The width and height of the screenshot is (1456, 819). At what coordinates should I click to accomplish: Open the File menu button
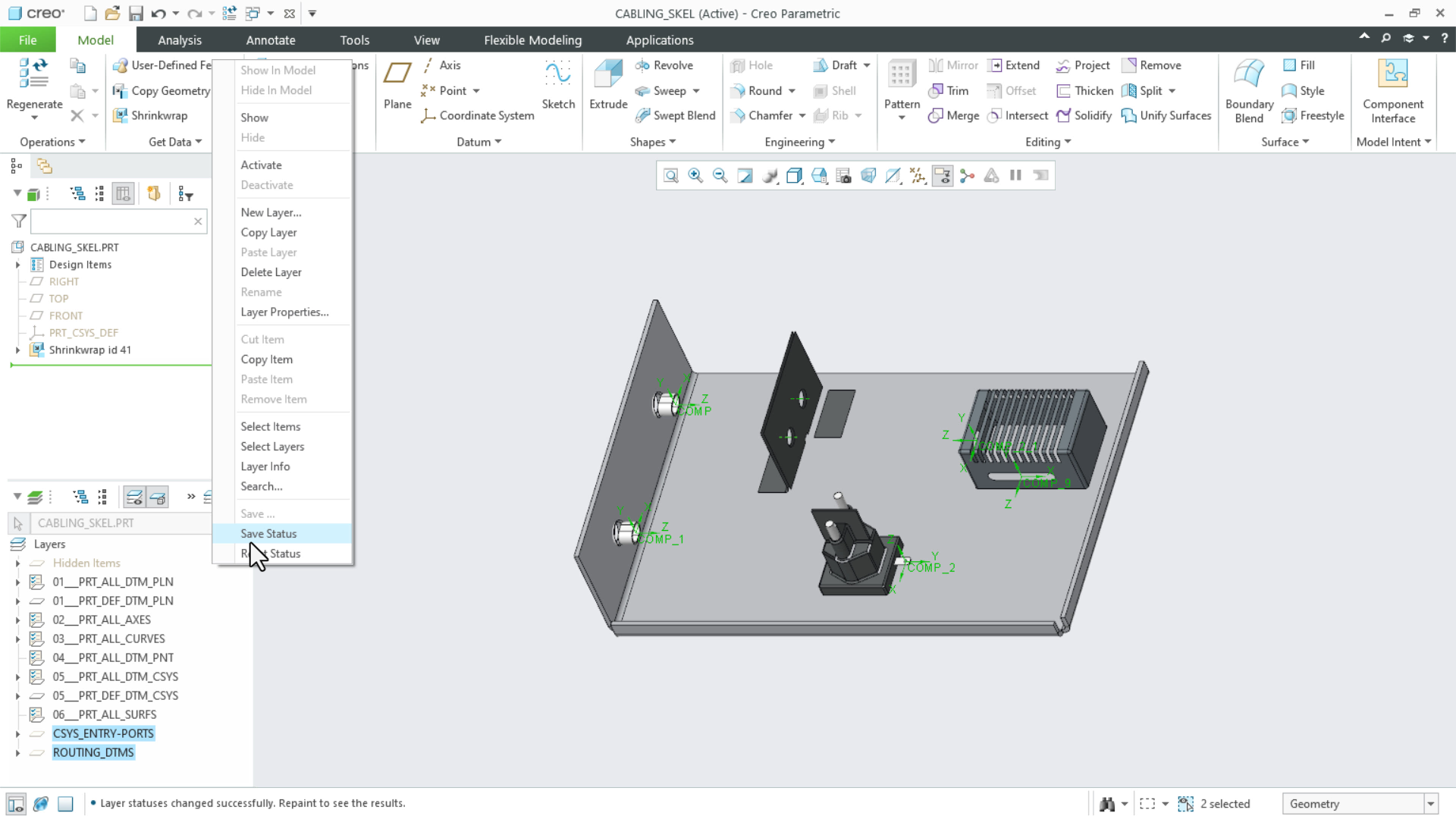coord(28,40)
